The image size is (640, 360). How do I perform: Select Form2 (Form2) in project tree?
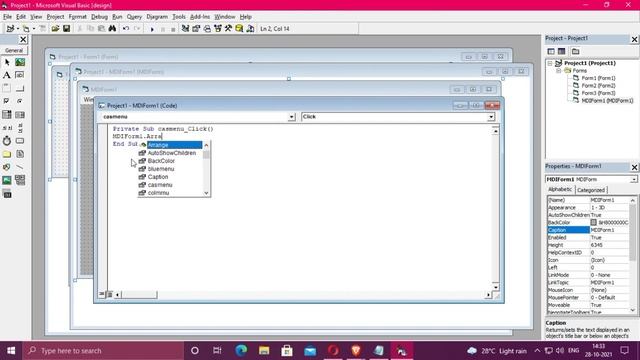point(598,86)
